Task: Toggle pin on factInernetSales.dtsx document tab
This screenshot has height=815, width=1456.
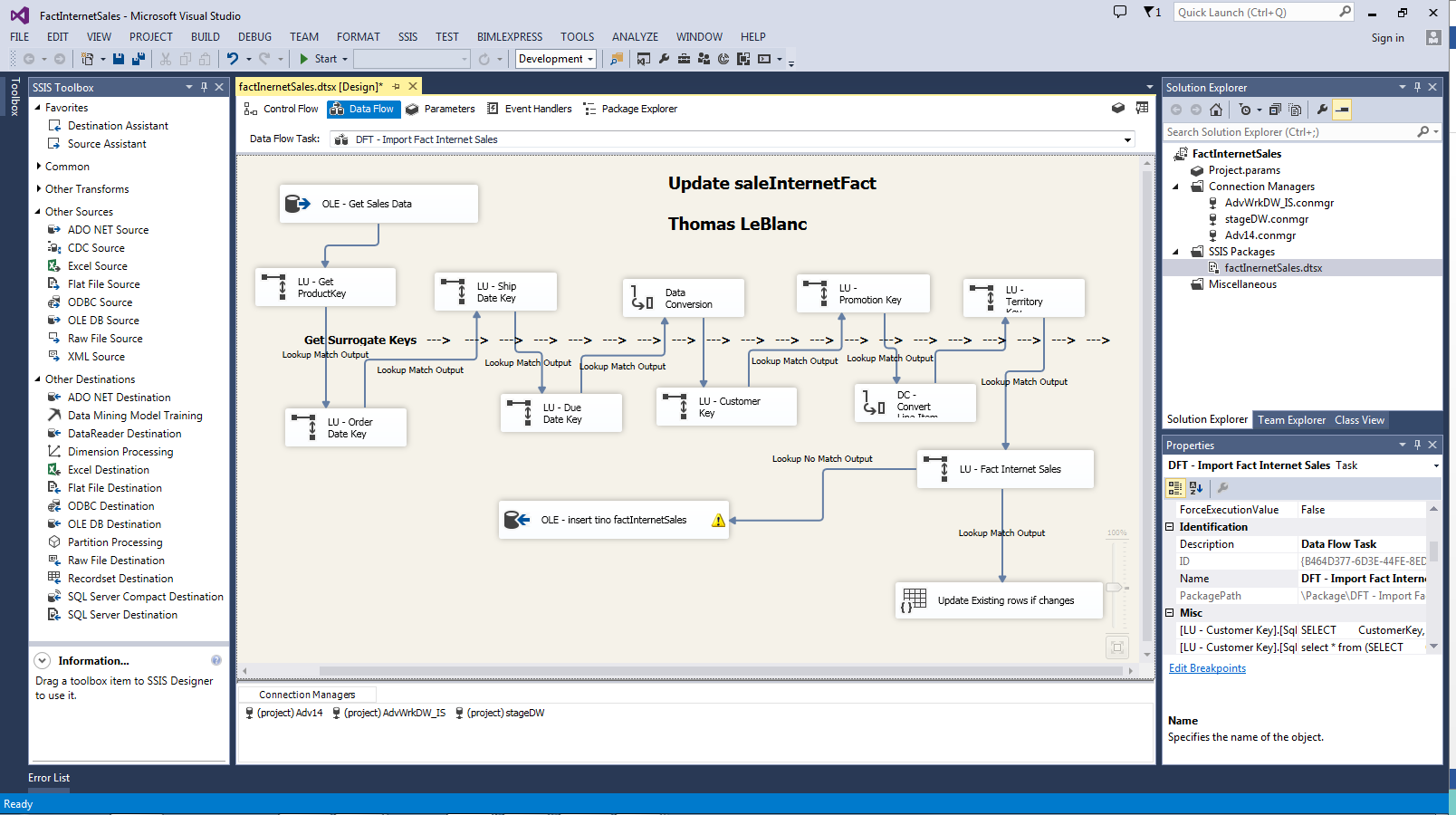Action: tap(396, 87)
